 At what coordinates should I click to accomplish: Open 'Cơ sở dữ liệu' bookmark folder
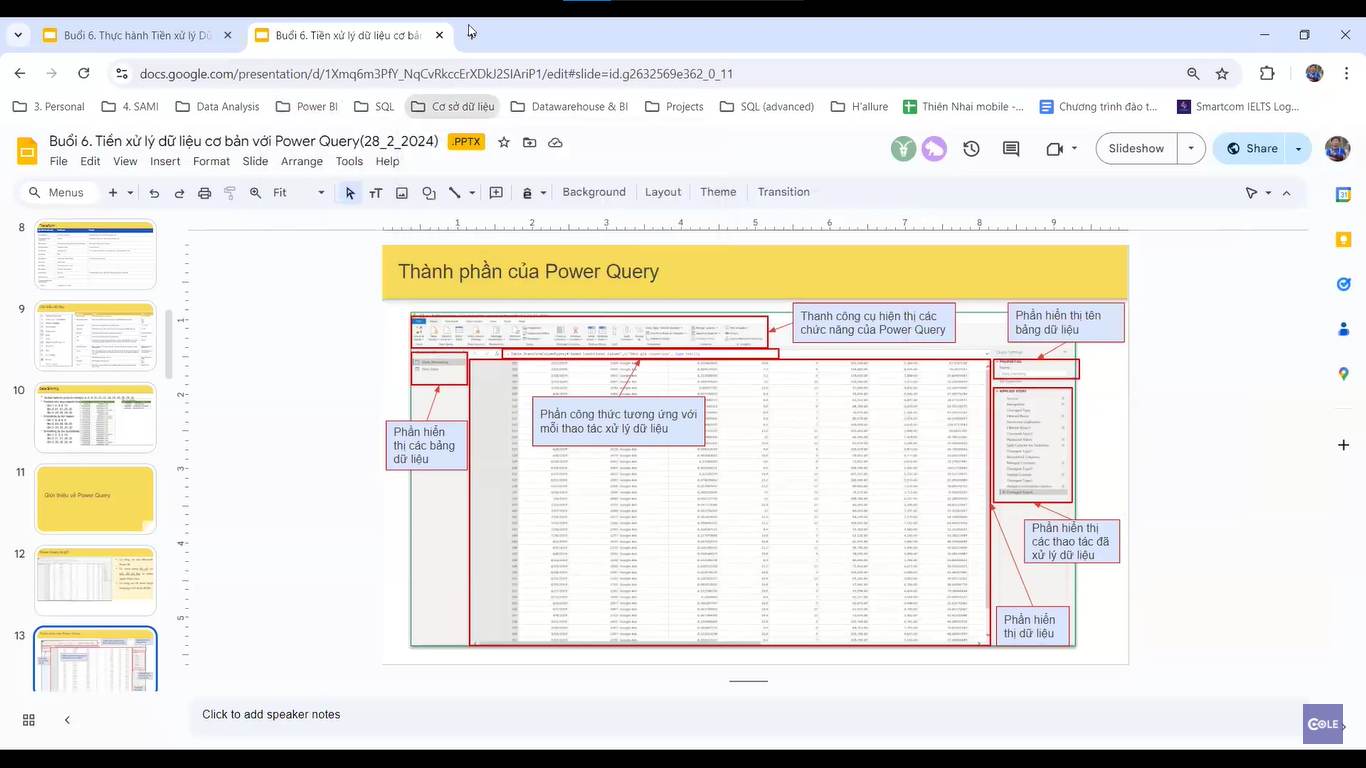tap(451, 106)
